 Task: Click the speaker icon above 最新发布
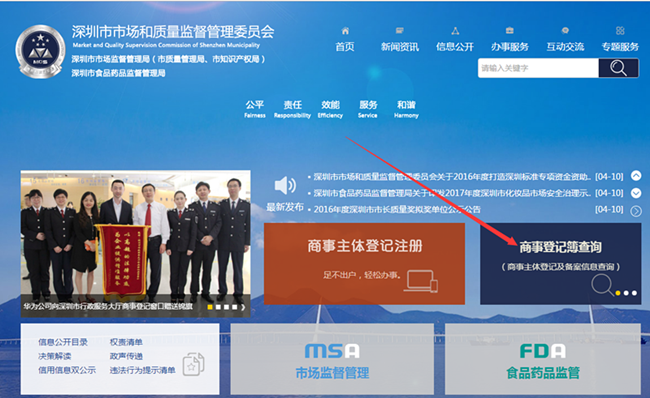pyautogui.click(x=285, y=185)
